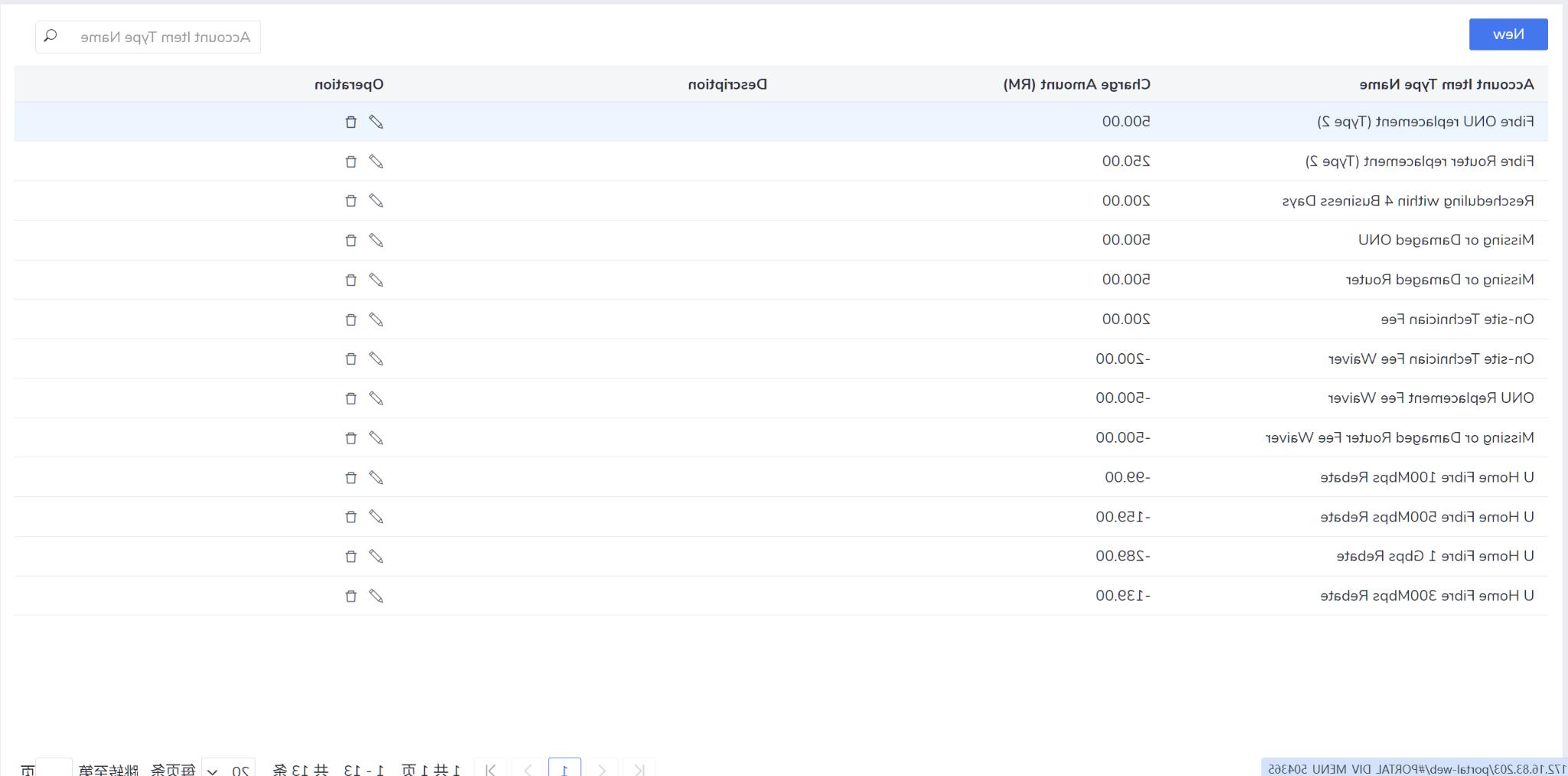The width and height of the screenshot is (1568, 776).
Task: Select the Fibre ONU replacement (Type 2) name cell
Action: [1426, 122]
